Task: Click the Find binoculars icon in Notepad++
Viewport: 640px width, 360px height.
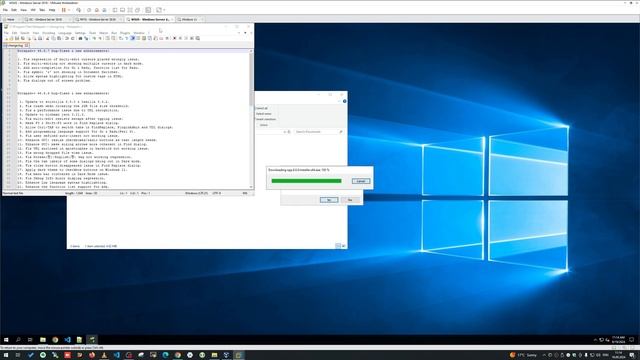Action: coord(80,38)
